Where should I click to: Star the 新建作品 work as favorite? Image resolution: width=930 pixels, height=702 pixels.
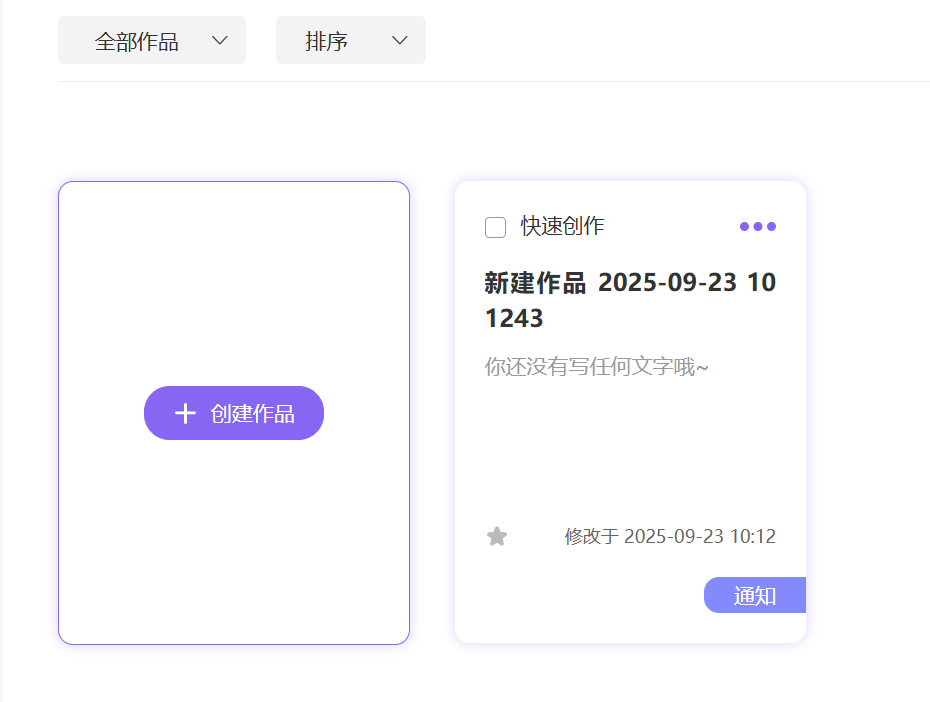click(497, 537)
